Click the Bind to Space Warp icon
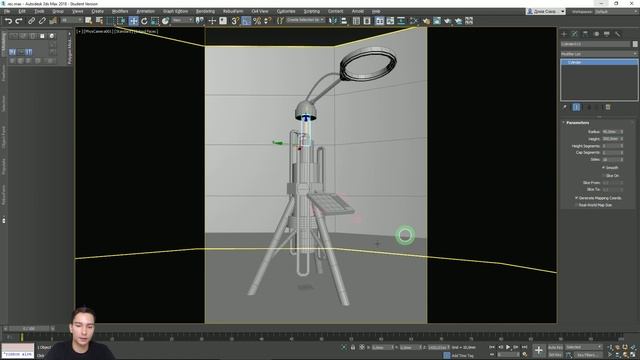640x360 pixels. tap(53, 20)
